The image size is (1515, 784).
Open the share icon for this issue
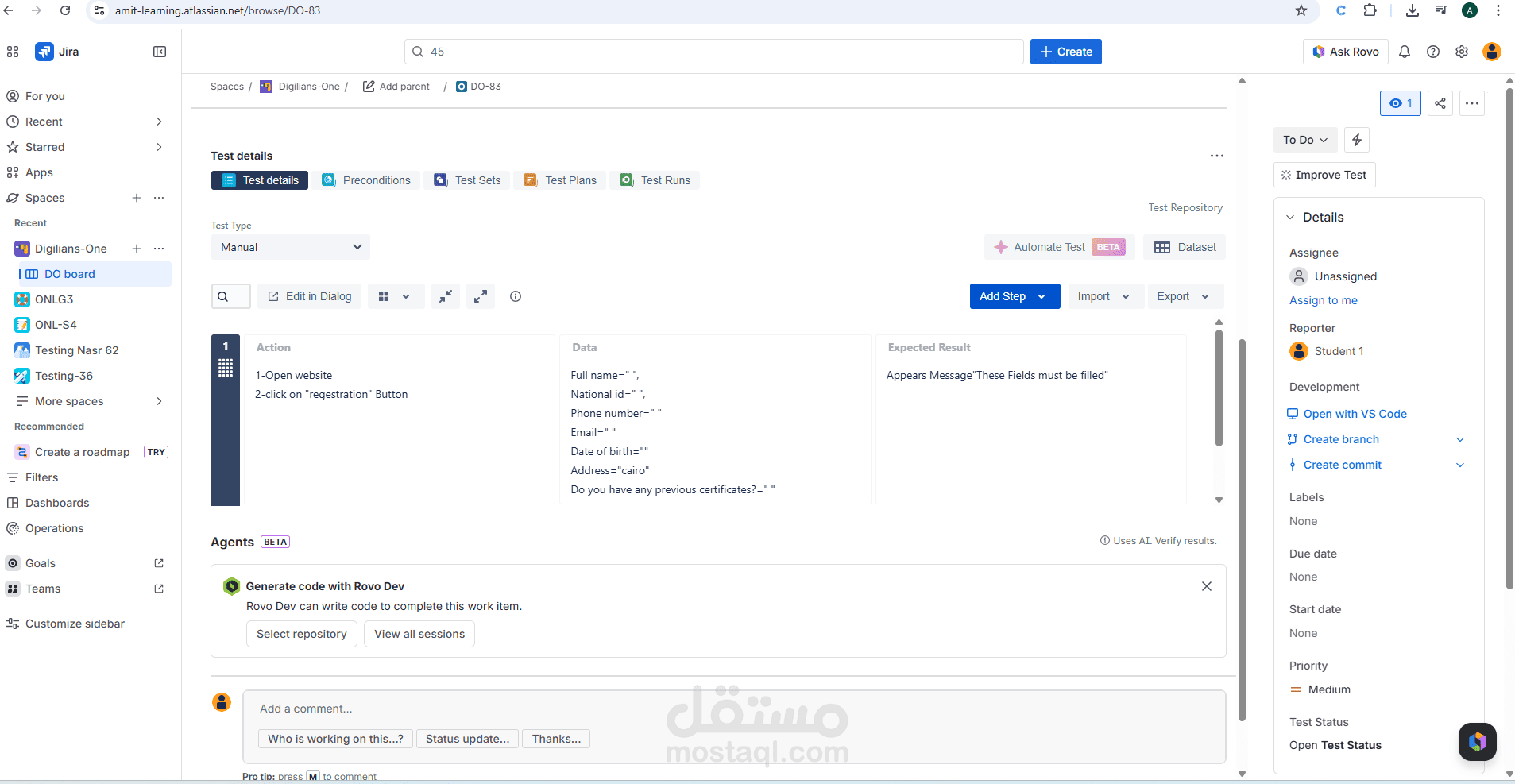click(1440, 103)
